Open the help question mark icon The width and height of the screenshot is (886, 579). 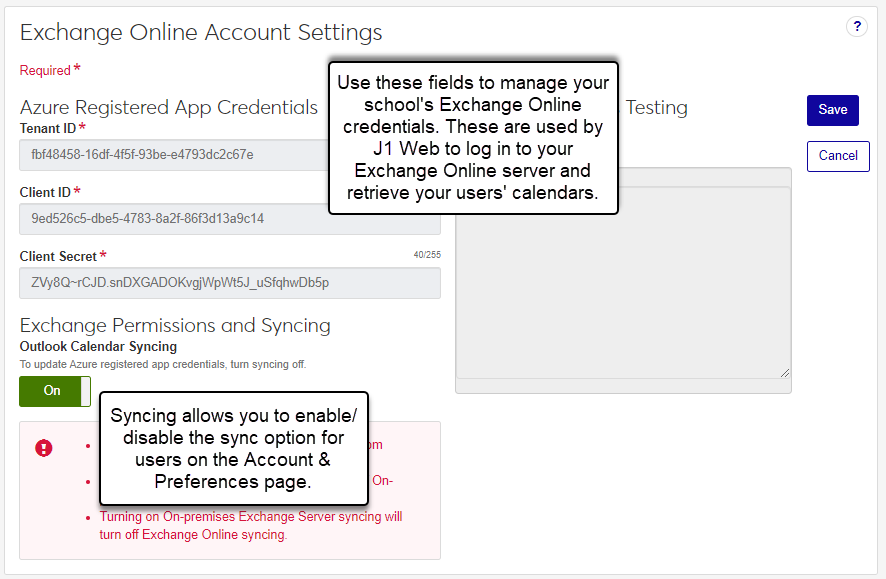(857, 27)
